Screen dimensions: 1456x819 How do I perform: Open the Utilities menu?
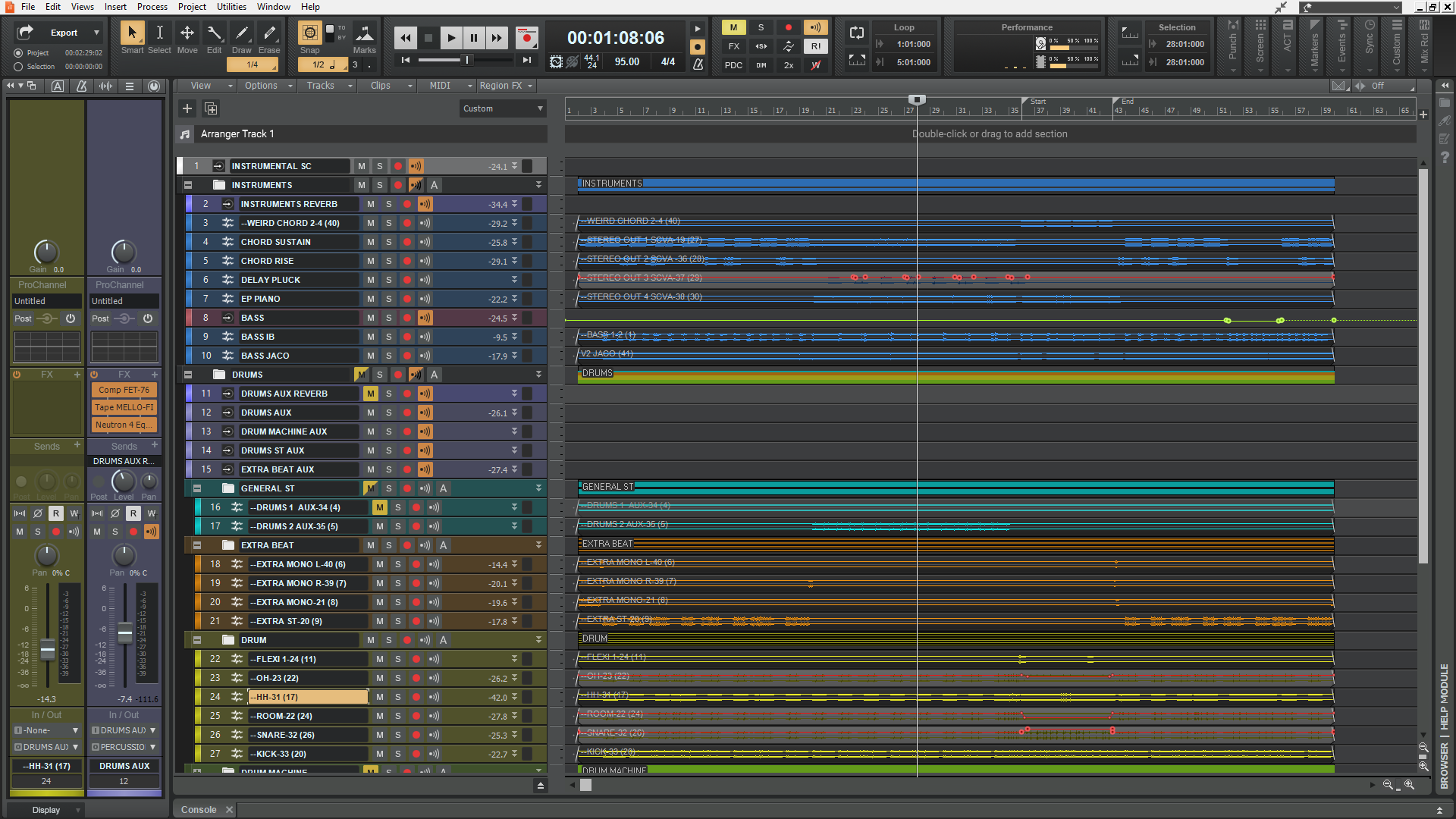231,7
